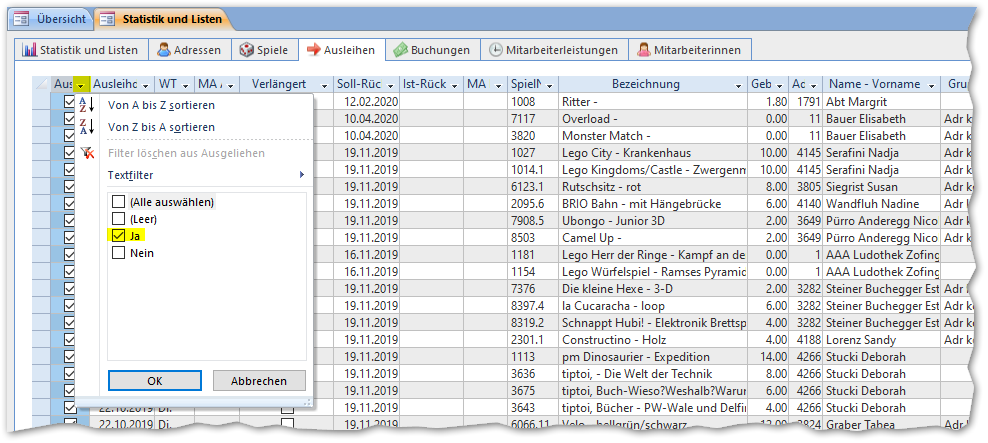Toggle Ausgeliehen checkbox in the Camel Up row
988x443 pixels.
(x=70, y=238)
